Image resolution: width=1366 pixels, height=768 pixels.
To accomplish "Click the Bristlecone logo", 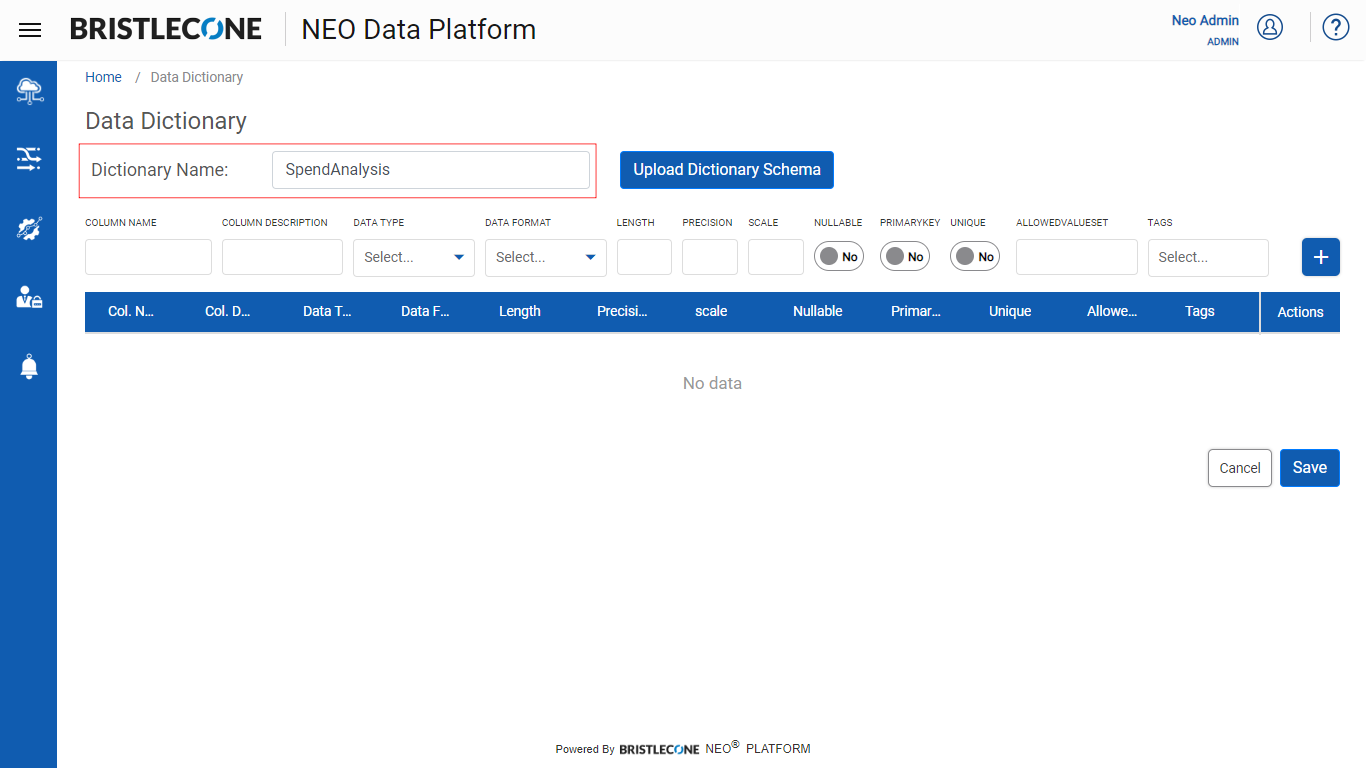I will [x=166, y=29].
